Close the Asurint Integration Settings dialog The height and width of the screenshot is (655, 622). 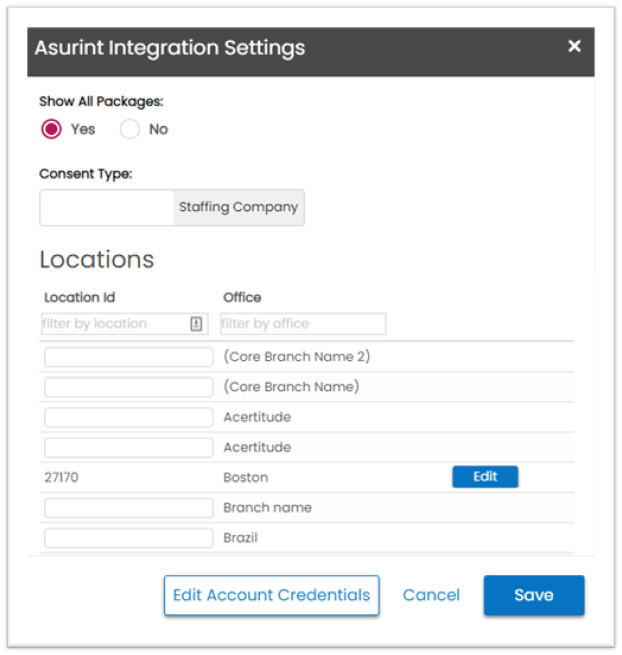point(574,46)
